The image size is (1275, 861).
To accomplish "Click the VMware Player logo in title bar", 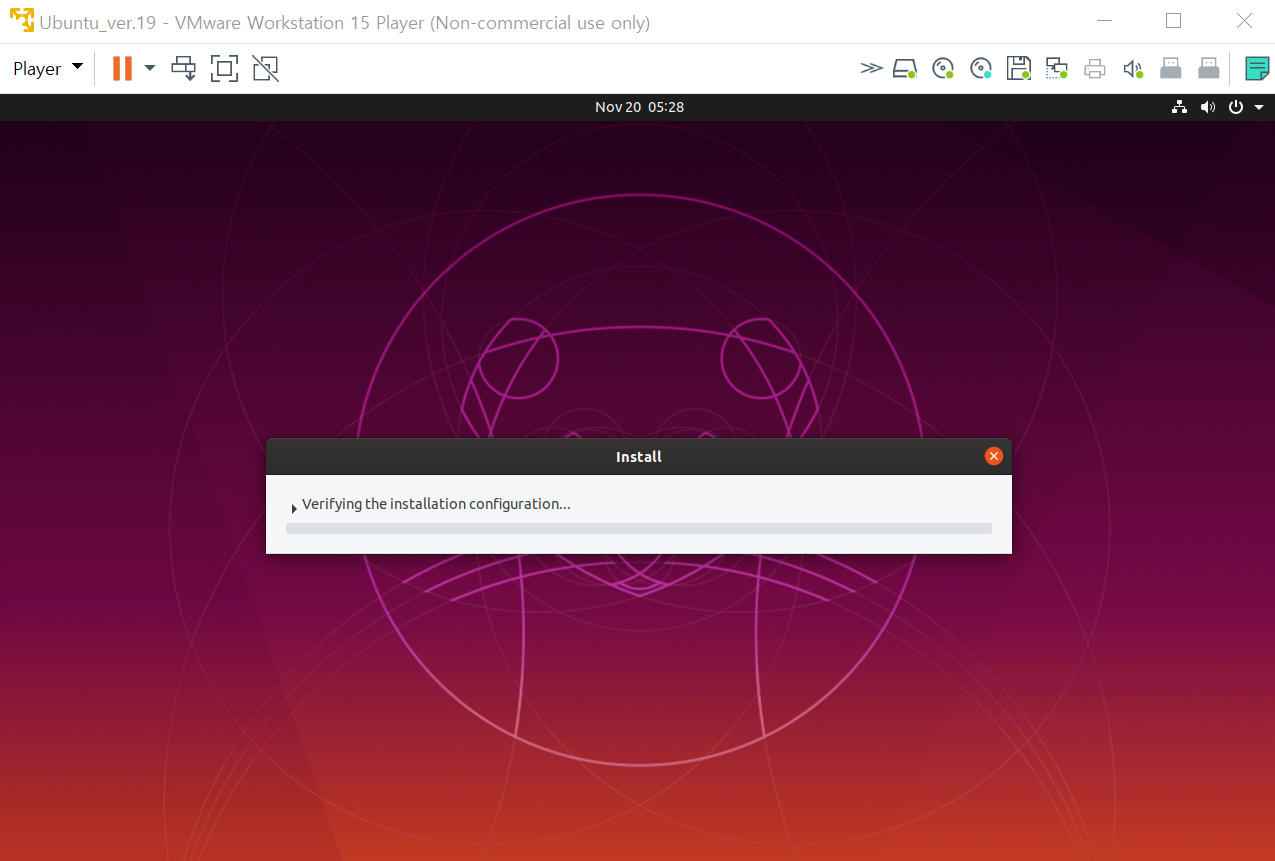I will point(22,21).
